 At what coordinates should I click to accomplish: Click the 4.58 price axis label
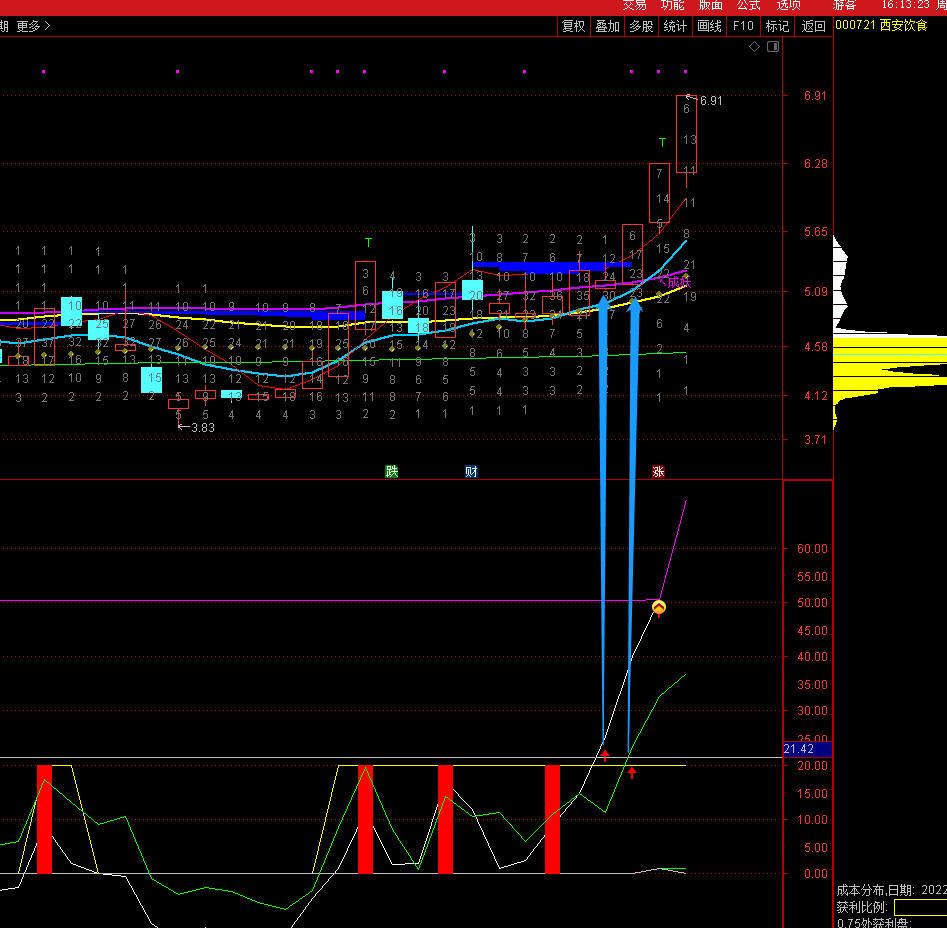815,347
